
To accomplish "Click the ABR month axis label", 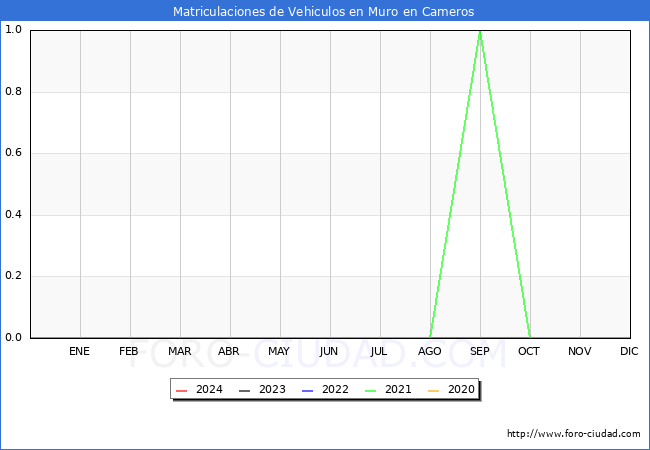I will tap(229, 351).
